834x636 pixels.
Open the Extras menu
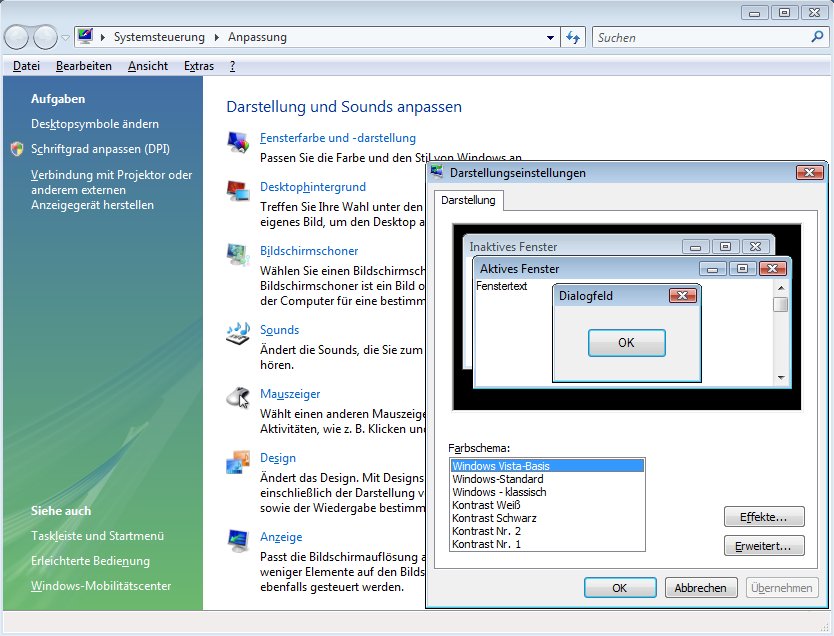pyautogui.click(x=199, y=66)
